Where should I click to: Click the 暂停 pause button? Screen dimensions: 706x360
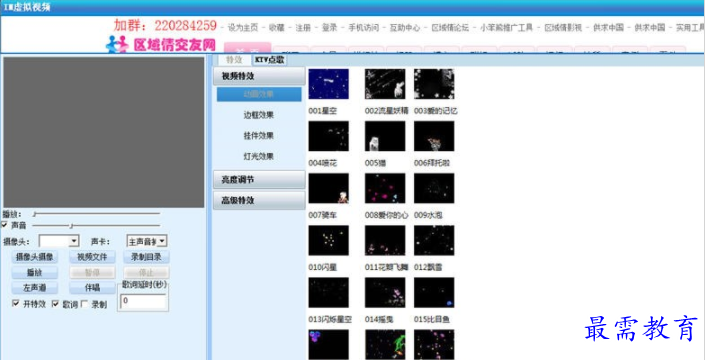coord(92,272)
